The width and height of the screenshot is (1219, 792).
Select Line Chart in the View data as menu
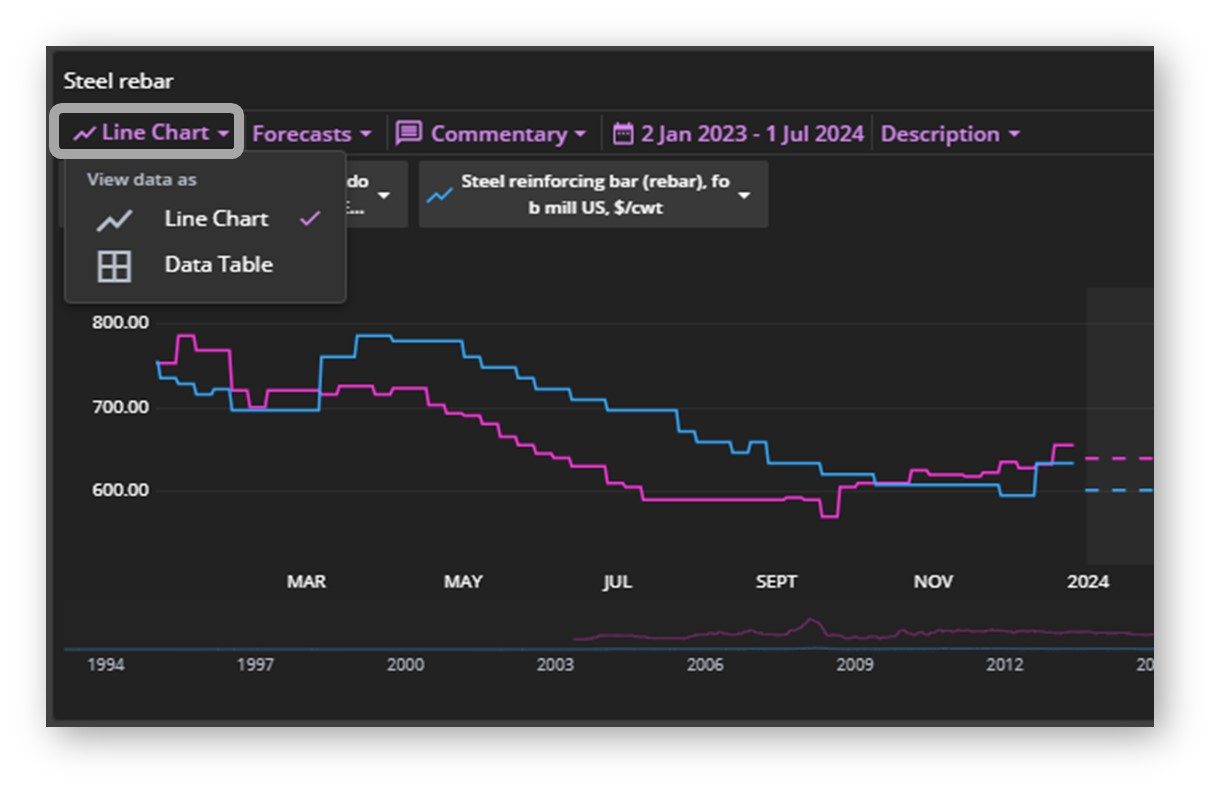click(216, 219)
